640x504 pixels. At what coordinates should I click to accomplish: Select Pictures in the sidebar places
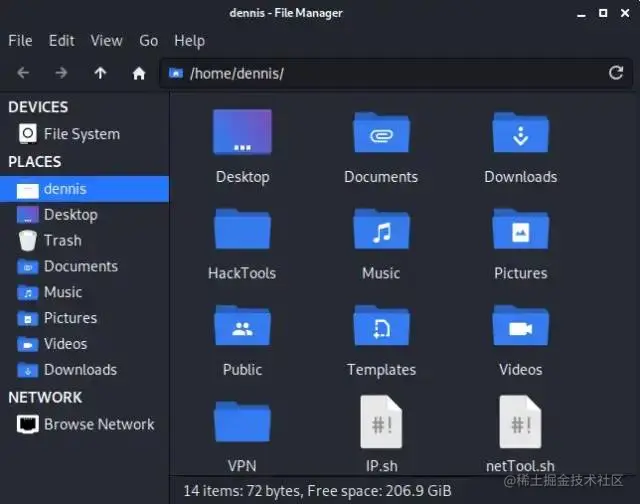point(84,318)
